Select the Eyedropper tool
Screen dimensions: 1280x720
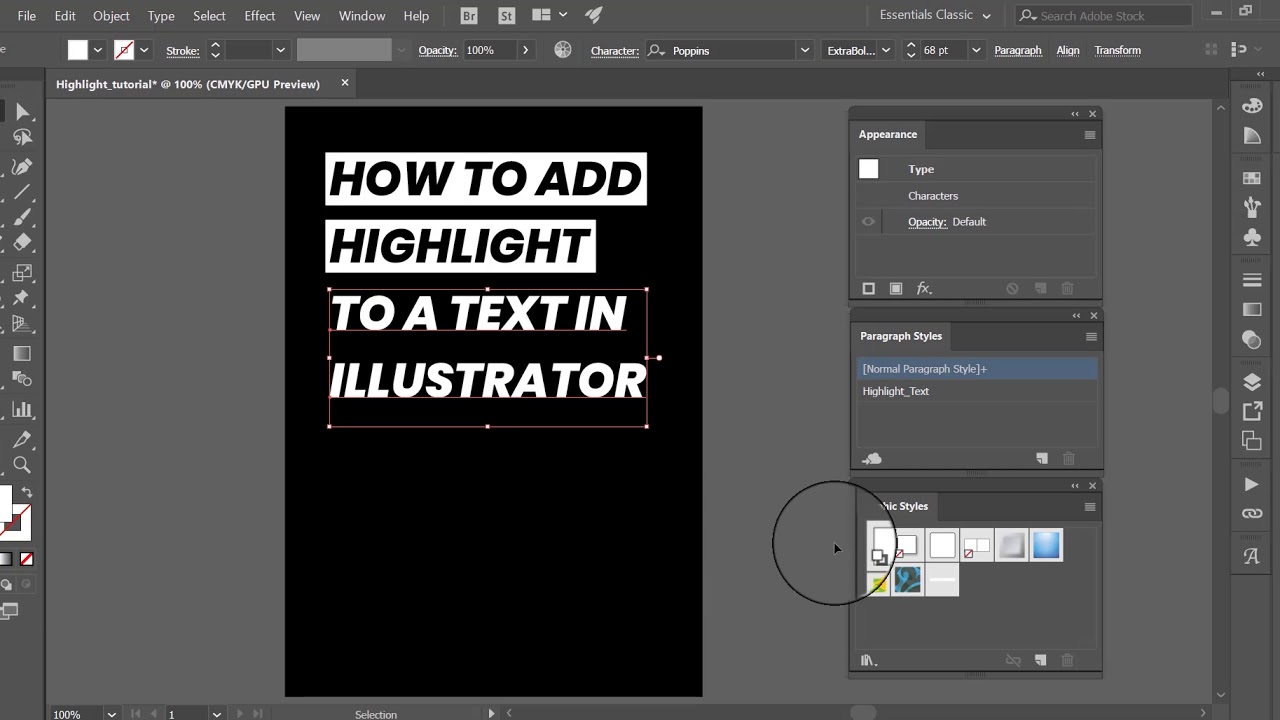coord(22,440)
